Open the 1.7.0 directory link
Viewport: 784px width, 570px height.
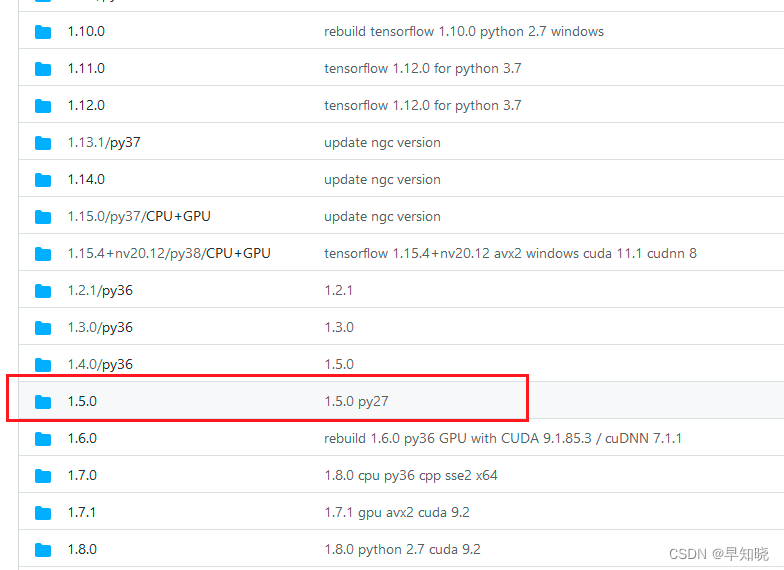(82, 476)
